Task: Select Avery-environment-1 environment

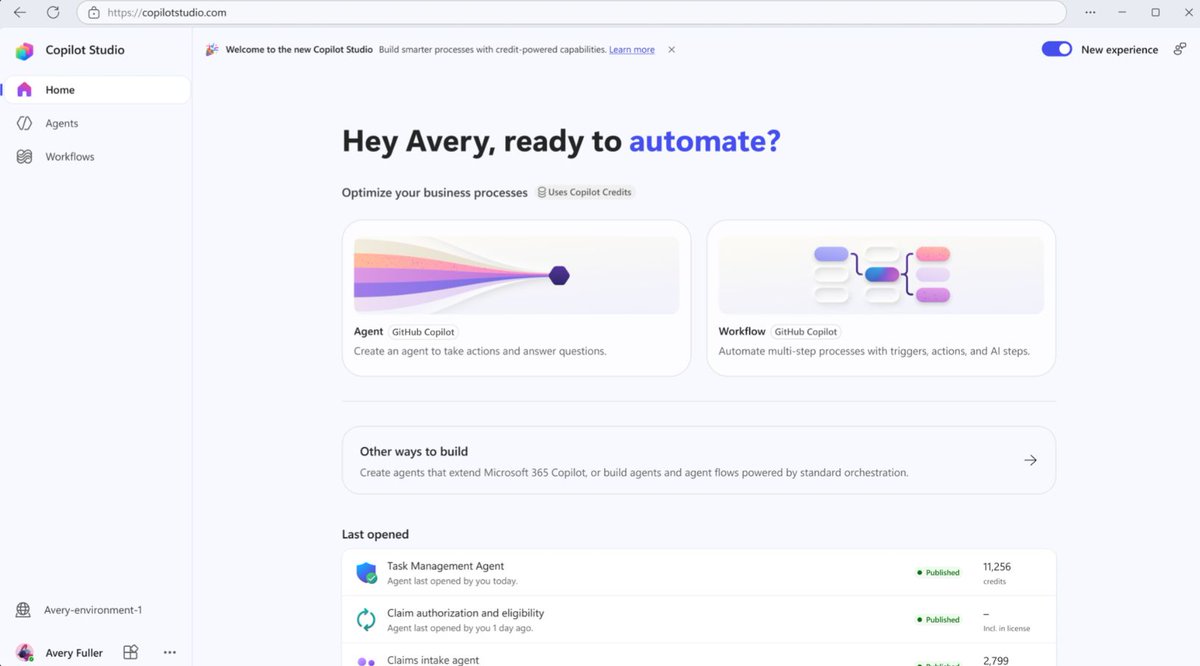Action: [x=93, y=610]
